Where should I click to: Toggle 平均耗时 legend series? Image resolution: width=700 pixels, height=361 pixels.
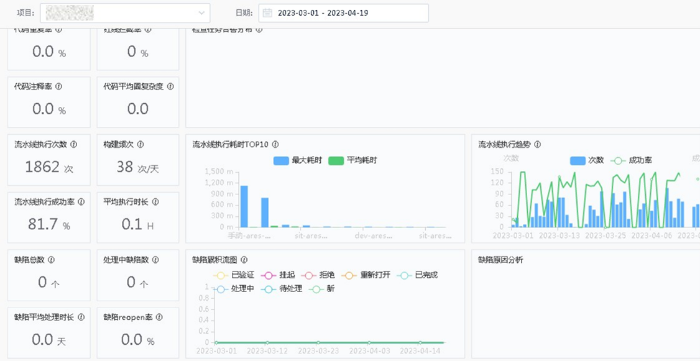click(x=352, y=161)
